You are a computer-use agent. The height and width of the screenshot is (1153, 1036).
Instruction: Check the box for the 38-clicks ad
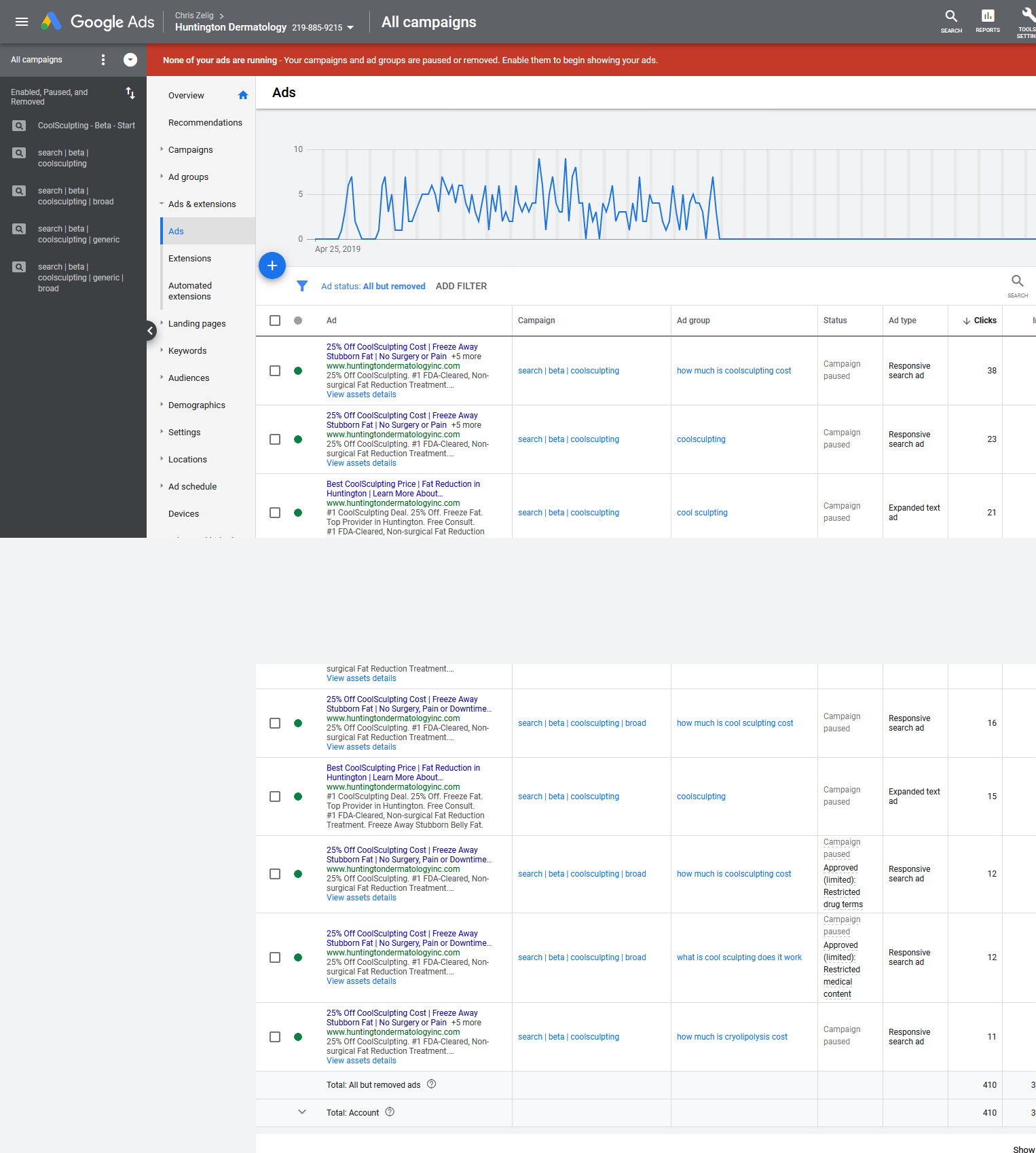275,371
